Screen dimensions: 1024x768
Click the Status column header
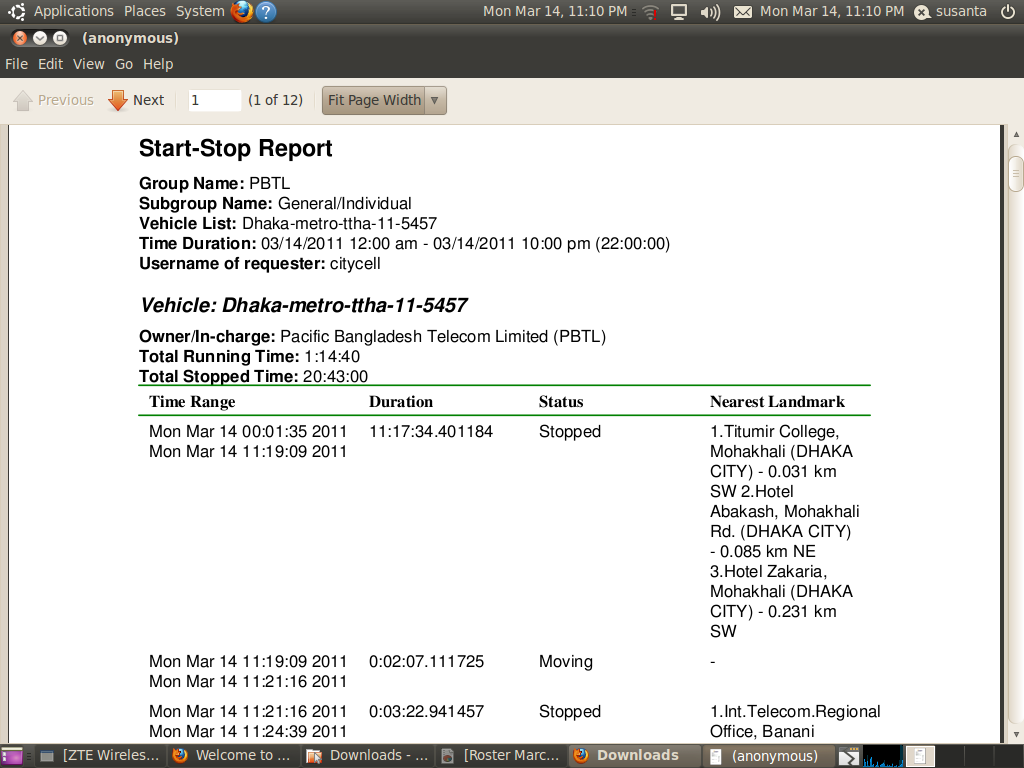[x=561, y=402]
